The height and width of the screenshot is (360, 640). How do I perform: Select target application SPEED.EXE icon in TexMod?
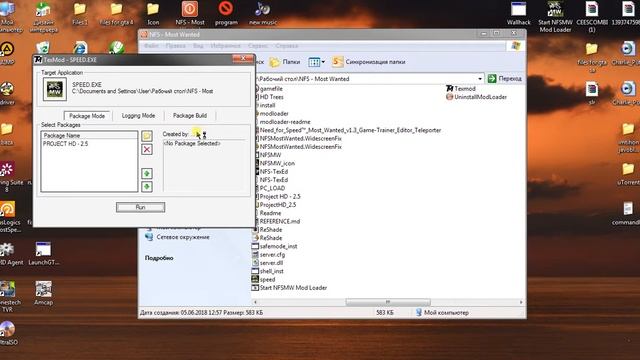pos(55,89)
